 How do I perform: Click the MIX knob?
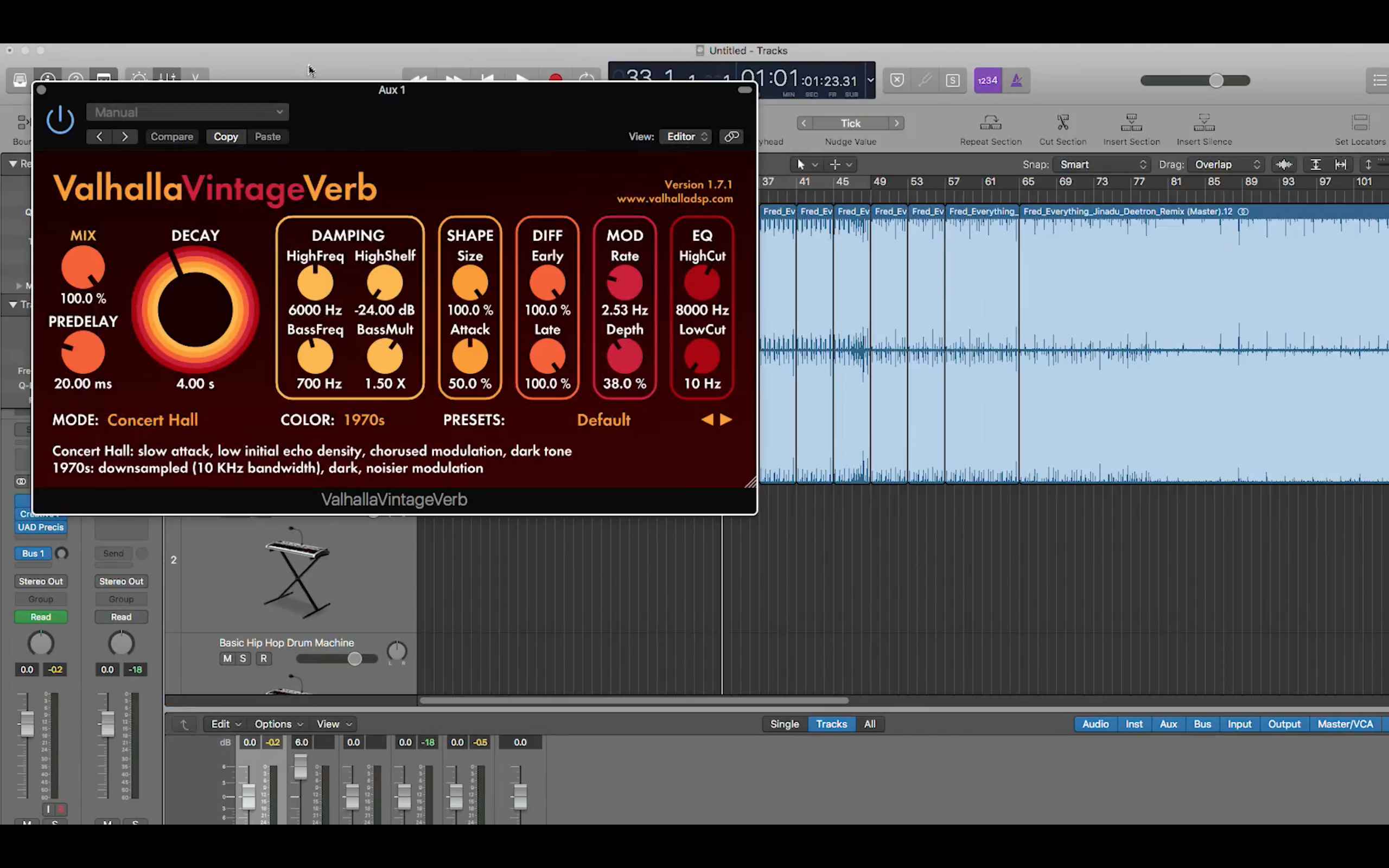(83, 267)
